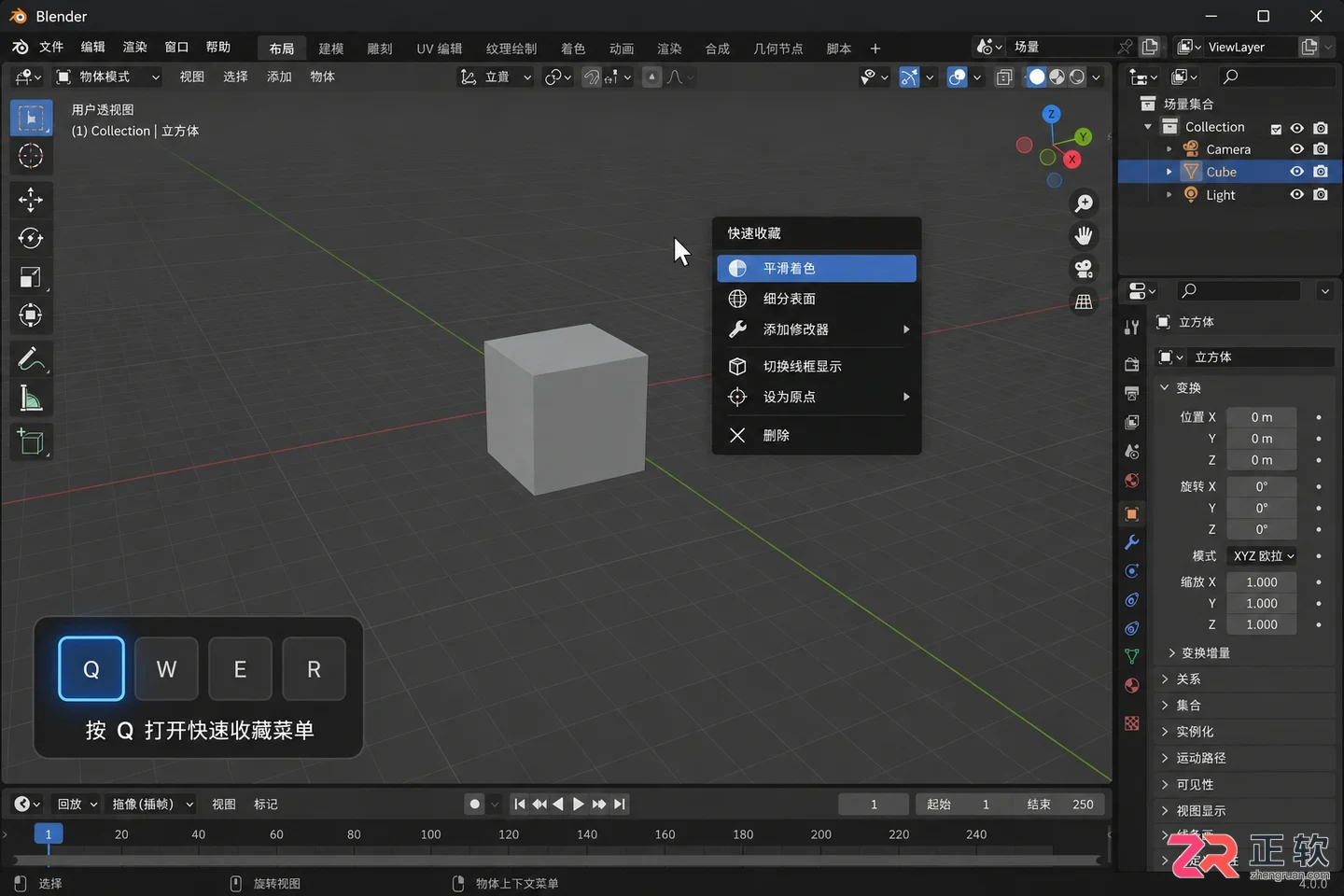Image resolution: width=1344 pixels, height=896 pixels.
Task: Toggle X-ray viewport display
Action: pos(1004,77)
